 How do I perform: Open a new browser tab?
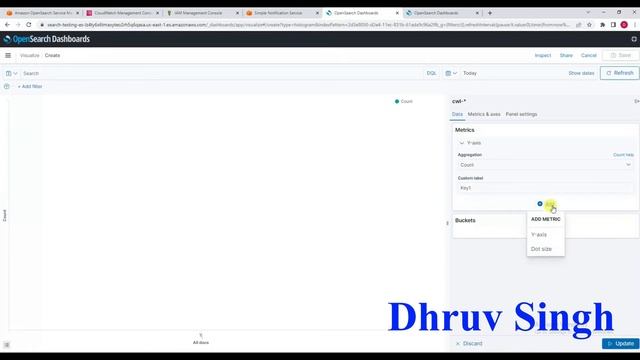(x=490, y=13)
